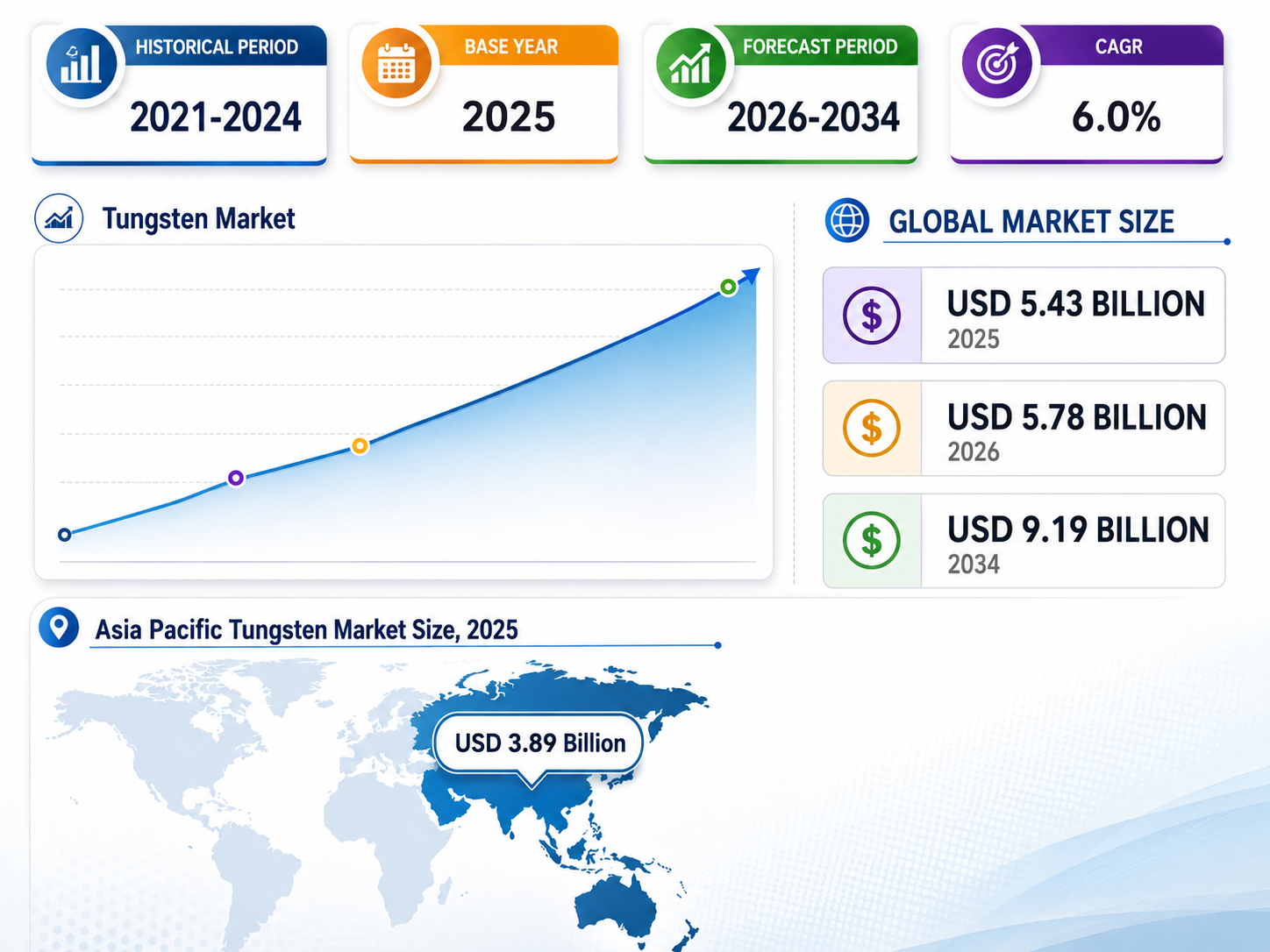Image resolution: width=1270 pixels, height=952 pixels.
Task: Click the Base Year calendar icon
Action: coord(396,65)
